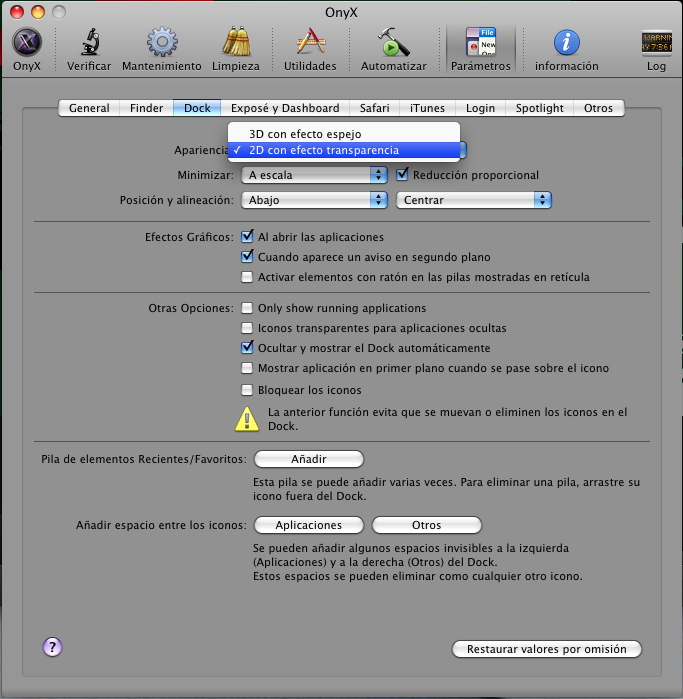Click the yellow warning triangle icon
The width and height of the screenshot is (683, 699).
(x=247, y=419)
